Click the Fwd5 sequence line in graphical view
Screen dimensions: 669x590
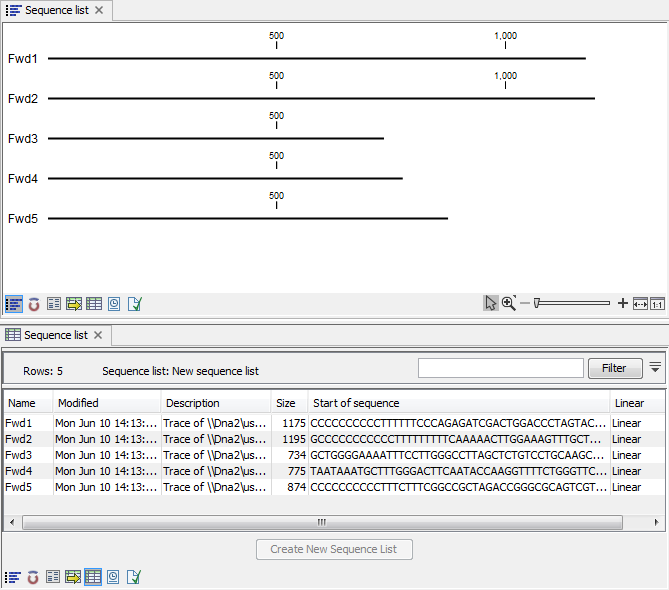click(x=248, y=218)
